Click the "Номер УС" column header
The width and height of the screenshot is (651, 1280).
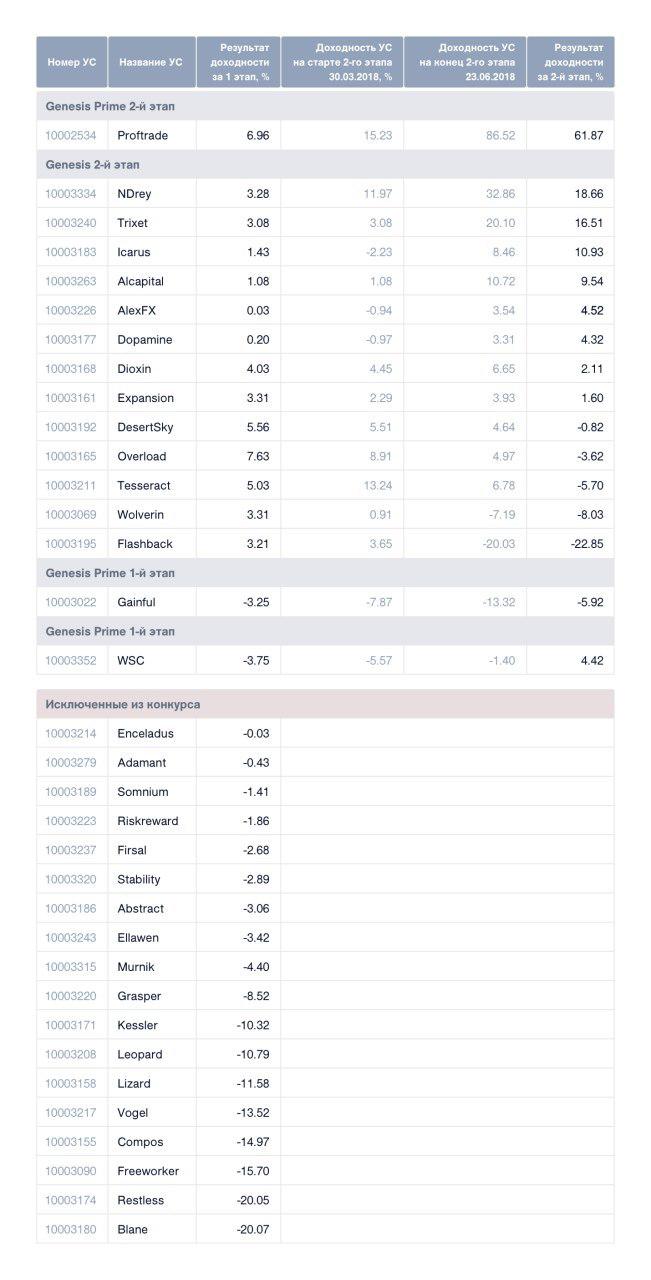pyautogui.click(x=72, y=62)
